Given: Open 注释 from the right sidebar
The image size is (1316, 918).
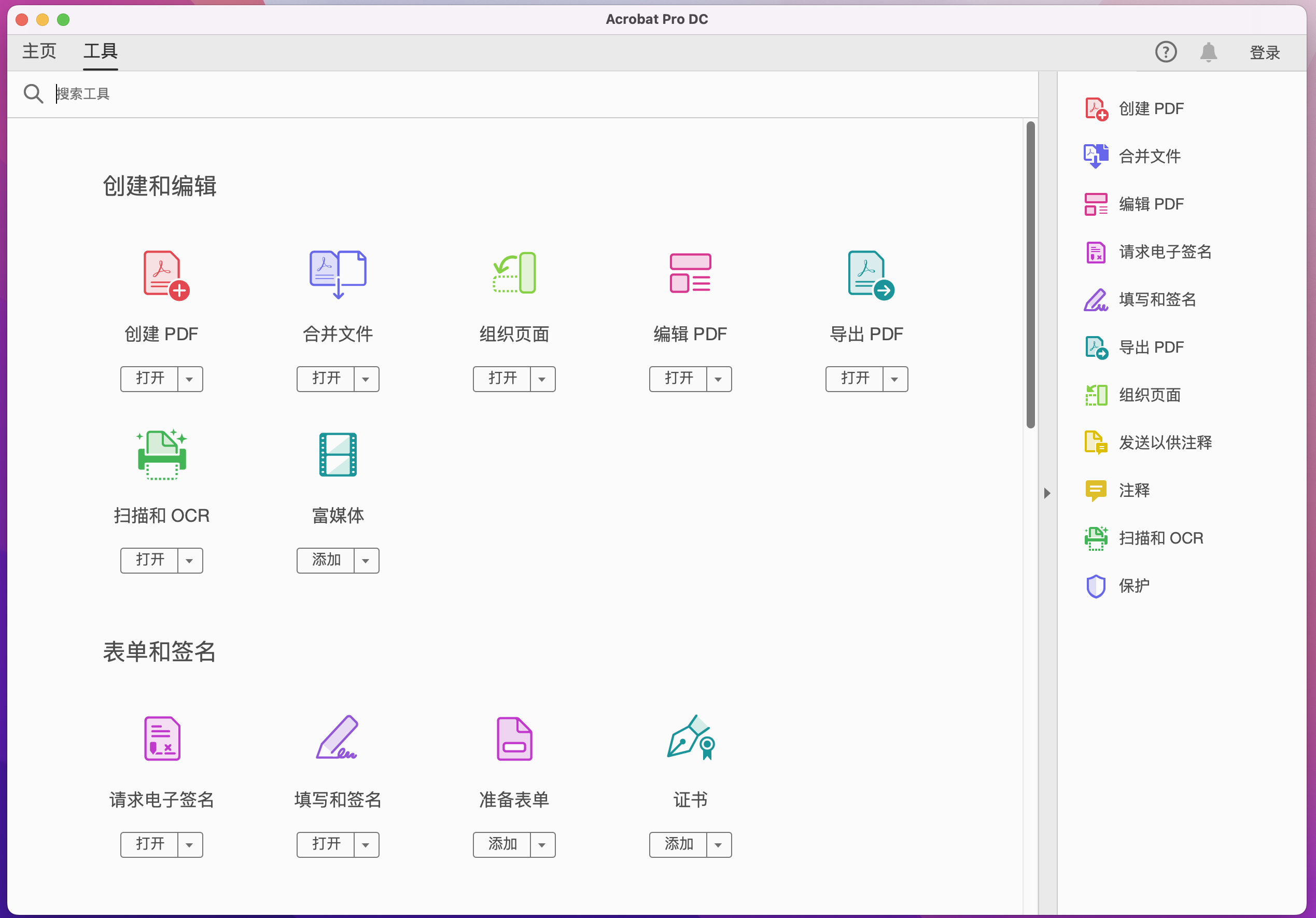Looking at the screenshot, I should [x=1133, y=490].
